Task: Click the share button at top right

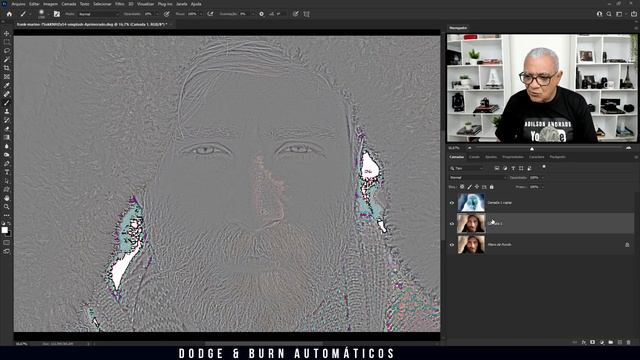Action: pos(634,14)
